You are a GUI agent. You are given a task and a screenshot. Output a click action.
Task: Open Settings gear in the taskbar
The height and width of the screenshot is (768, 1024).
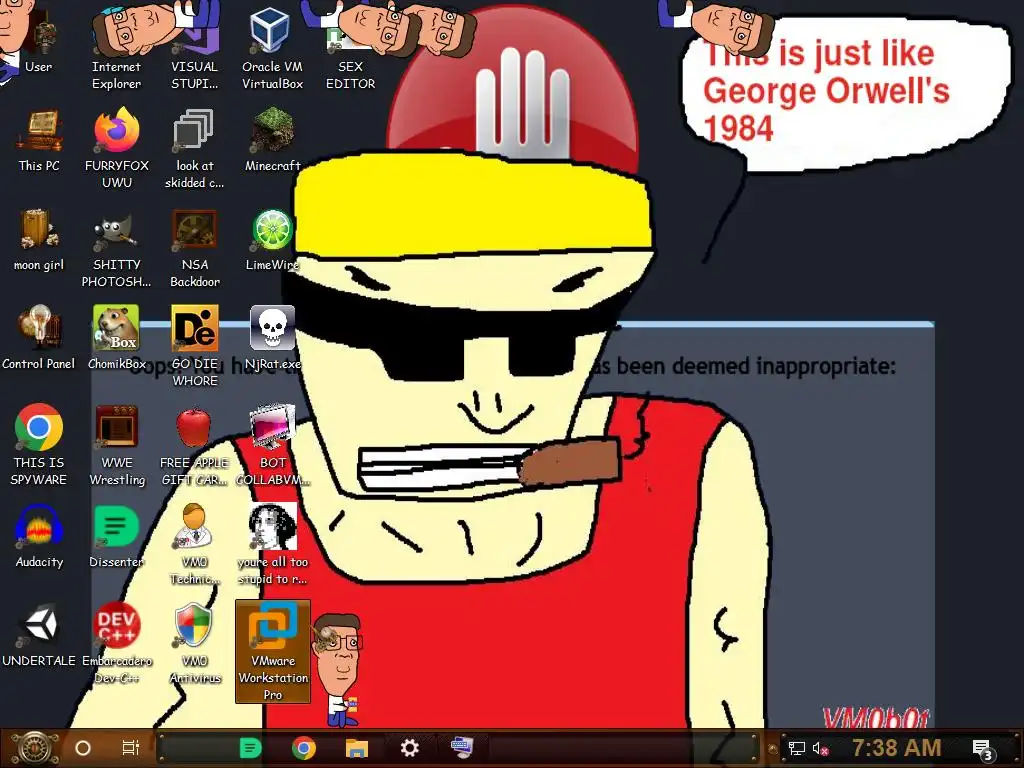point(409,748)
